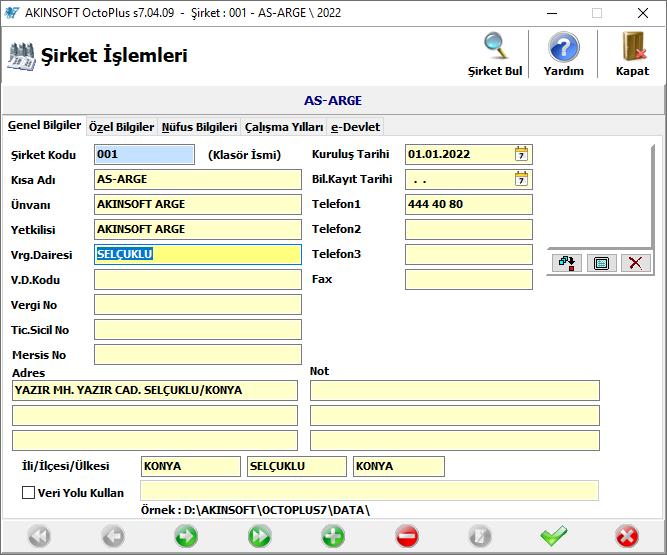Click Tic.Sicil No field

[198, 330]
